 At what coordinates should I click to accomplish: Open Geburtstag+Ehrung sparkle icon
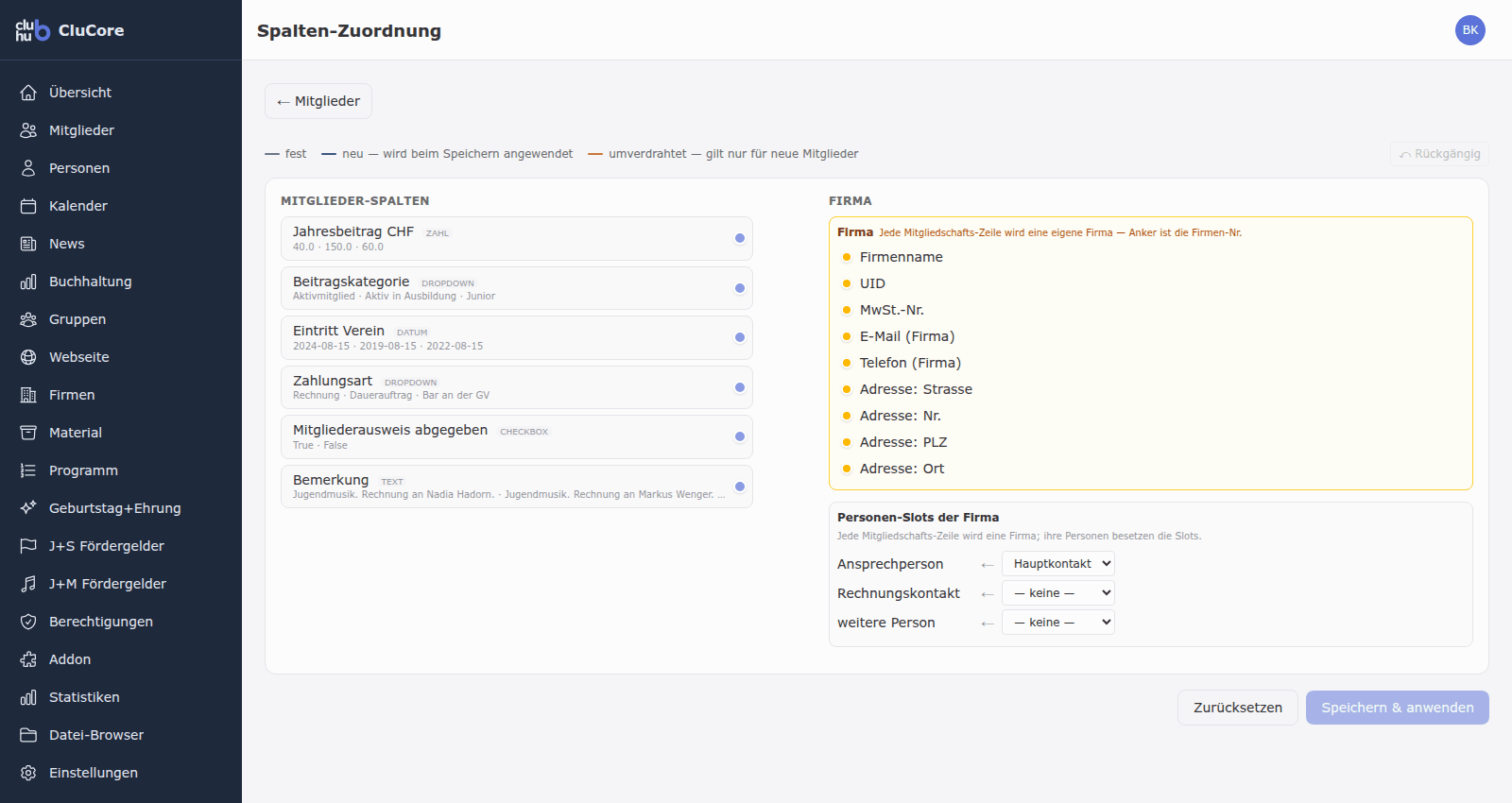tap(28, 508)
